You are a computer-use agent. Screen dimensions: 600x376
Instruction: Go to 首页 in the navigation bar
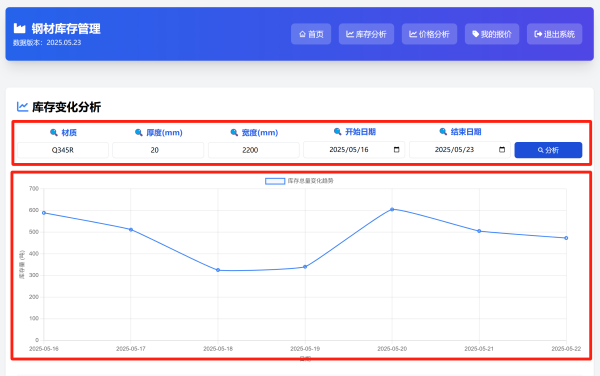tap(311, 34)
